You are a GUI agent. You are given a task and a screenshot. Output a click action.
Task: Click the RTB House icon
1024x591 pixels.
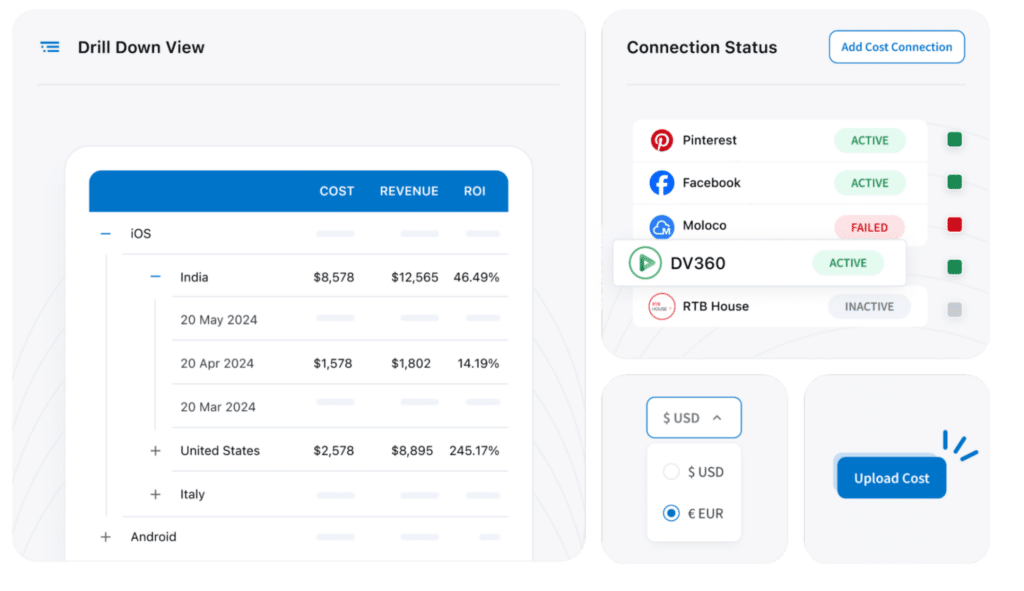coord(661,307)
